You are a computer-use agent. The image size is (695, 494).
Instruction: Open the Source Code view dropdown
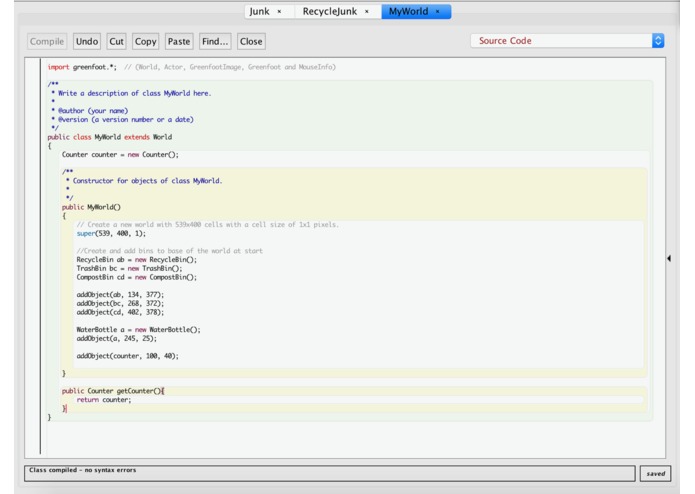click(567, 41)
